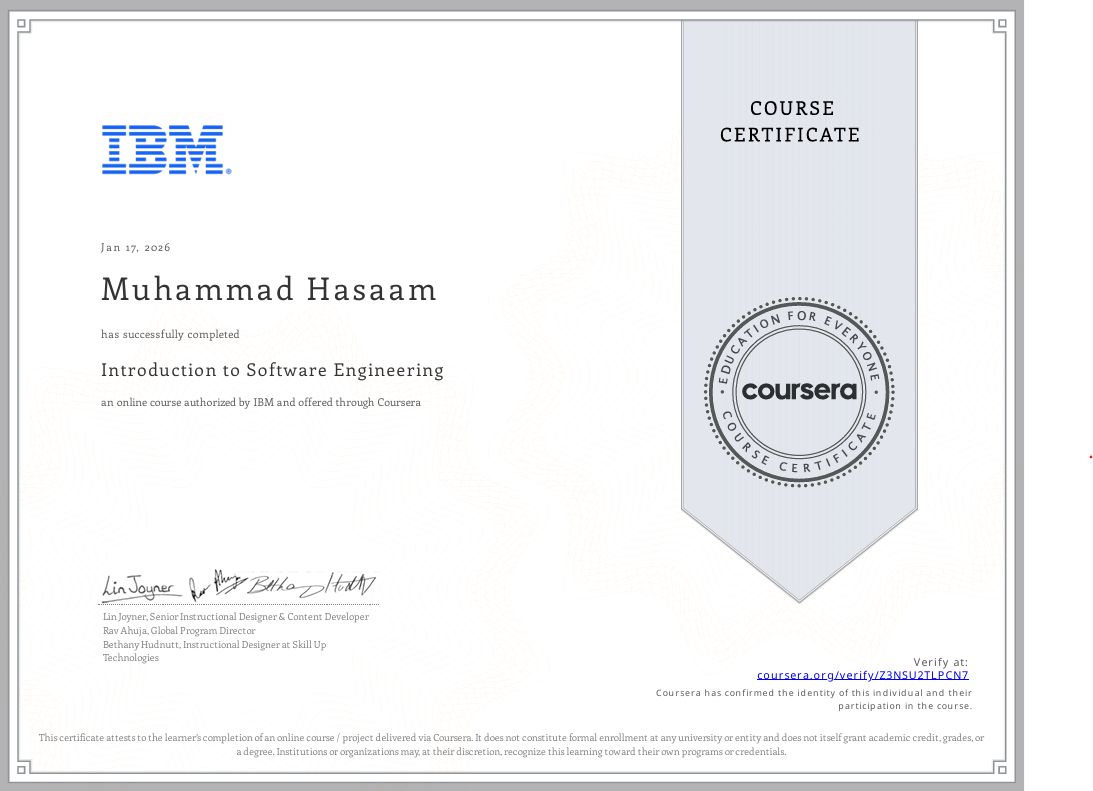
Task: Click 'Lin Joyner, Senior Instructional Designer' line
Action: pyautogui.click(x=236, y=617)
